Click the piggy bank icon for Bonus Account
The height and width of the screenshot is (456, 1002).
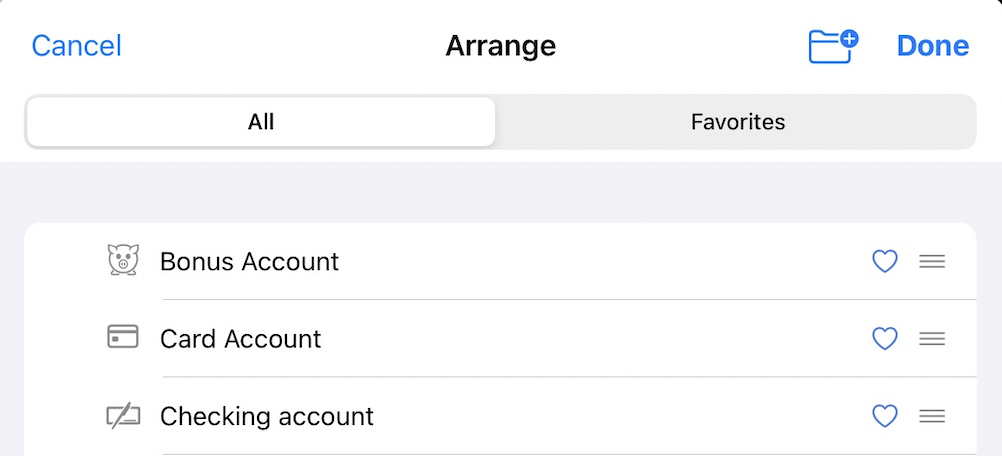(x=122, y=261)
